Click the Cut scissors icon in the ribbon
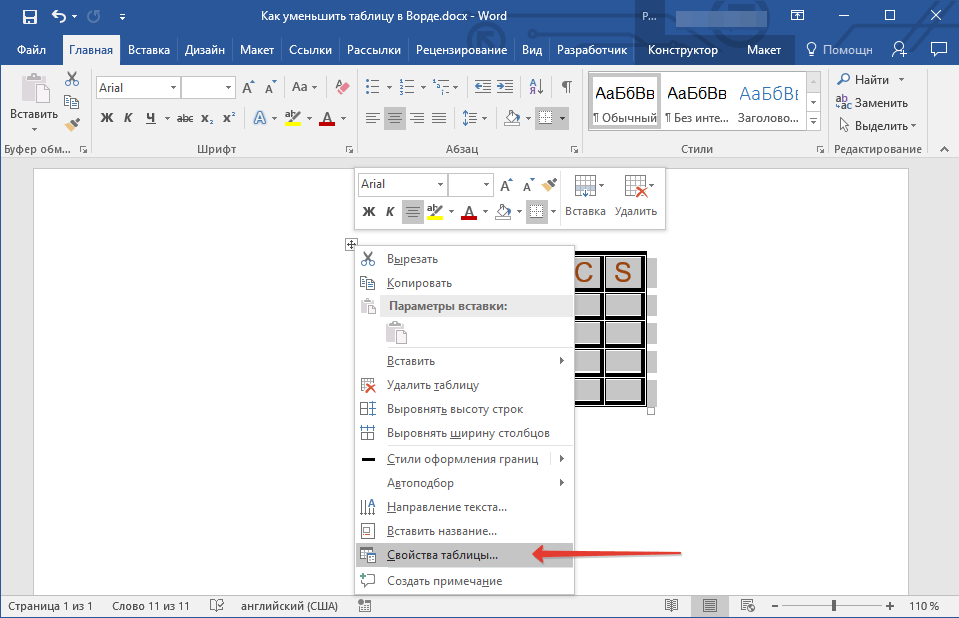 pos(72,79)
